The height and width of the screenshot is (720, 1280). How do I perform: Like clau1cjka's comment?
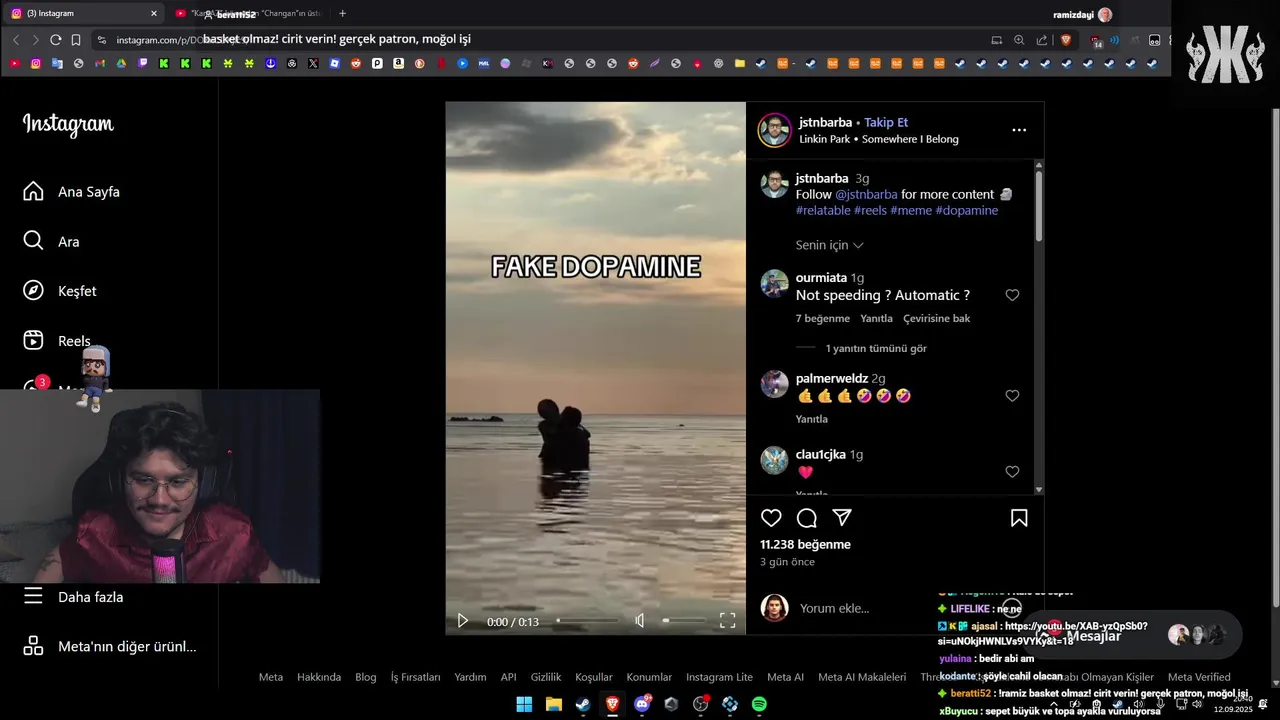point(1012,472)
